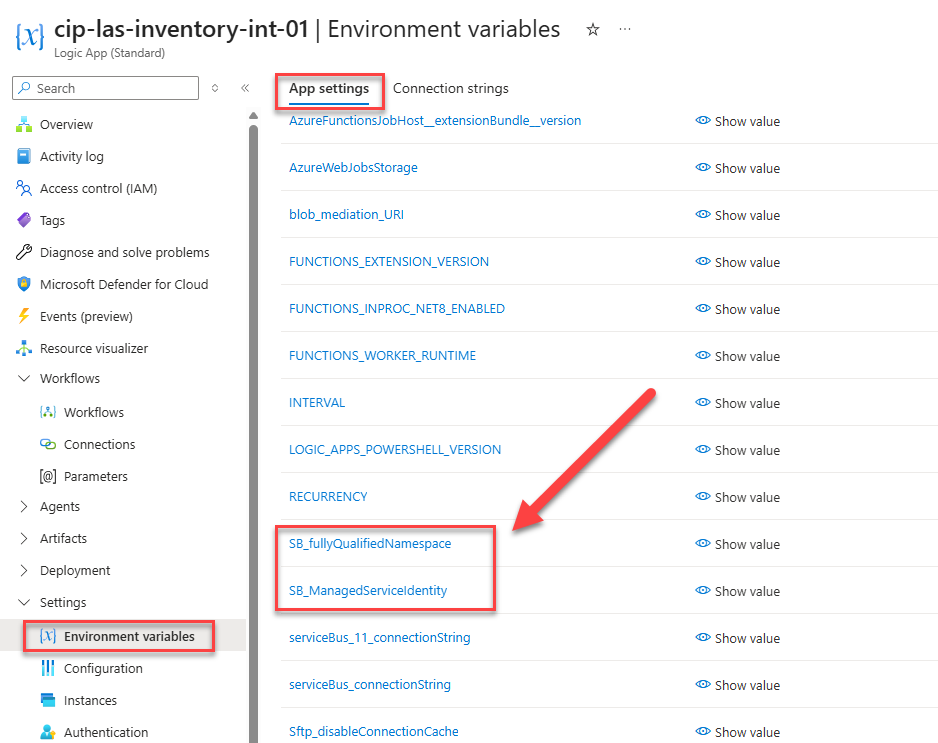This screenshot has width=938, height=743.
Task: Collapse the sidebar with the double chevron
Action: tap(245, 88)
